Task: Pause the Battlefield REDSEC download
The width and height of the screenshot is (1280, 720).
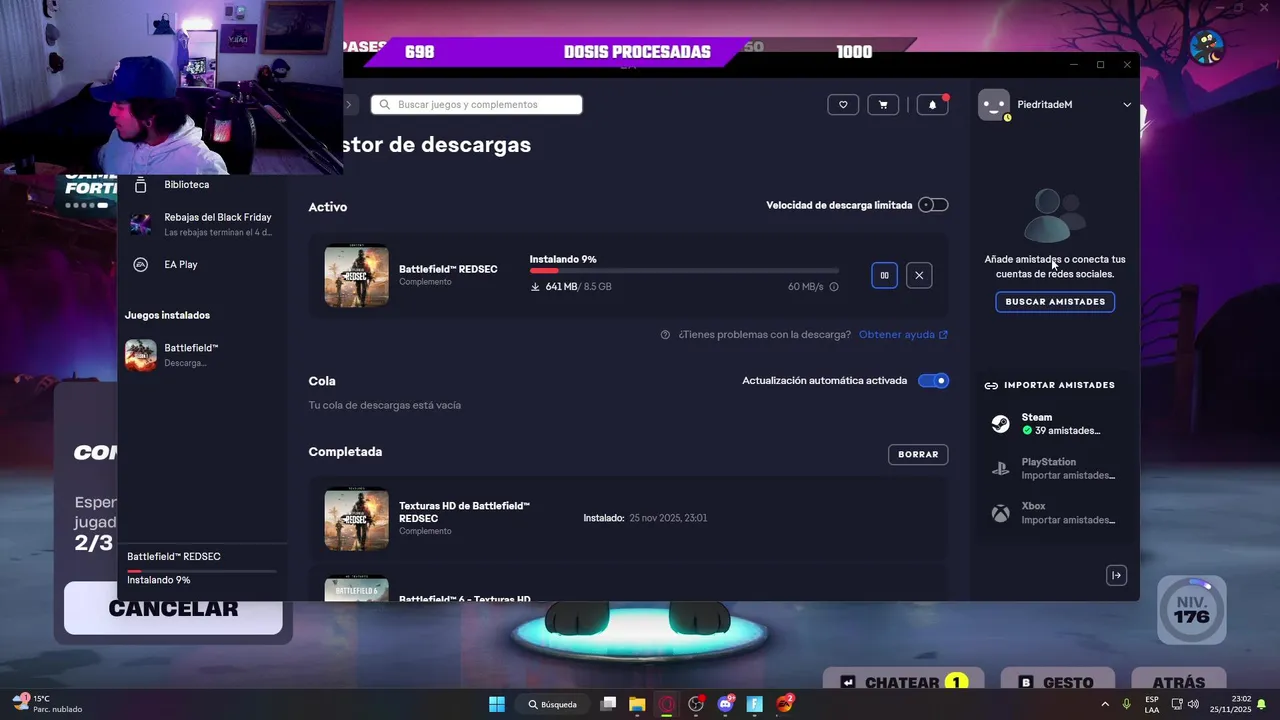Action: 884,275
